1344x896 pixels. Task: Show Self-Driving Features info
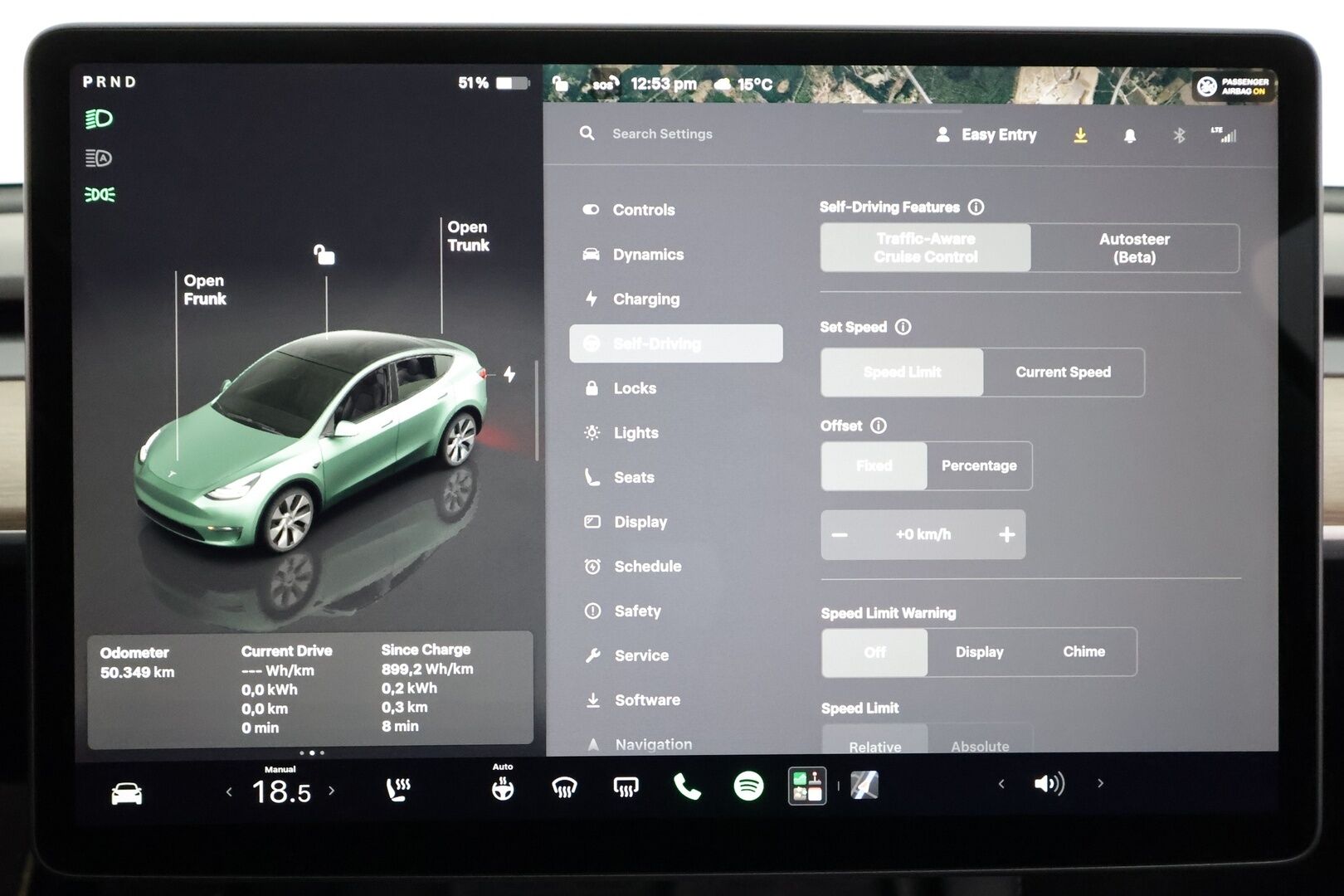[976, 207]
